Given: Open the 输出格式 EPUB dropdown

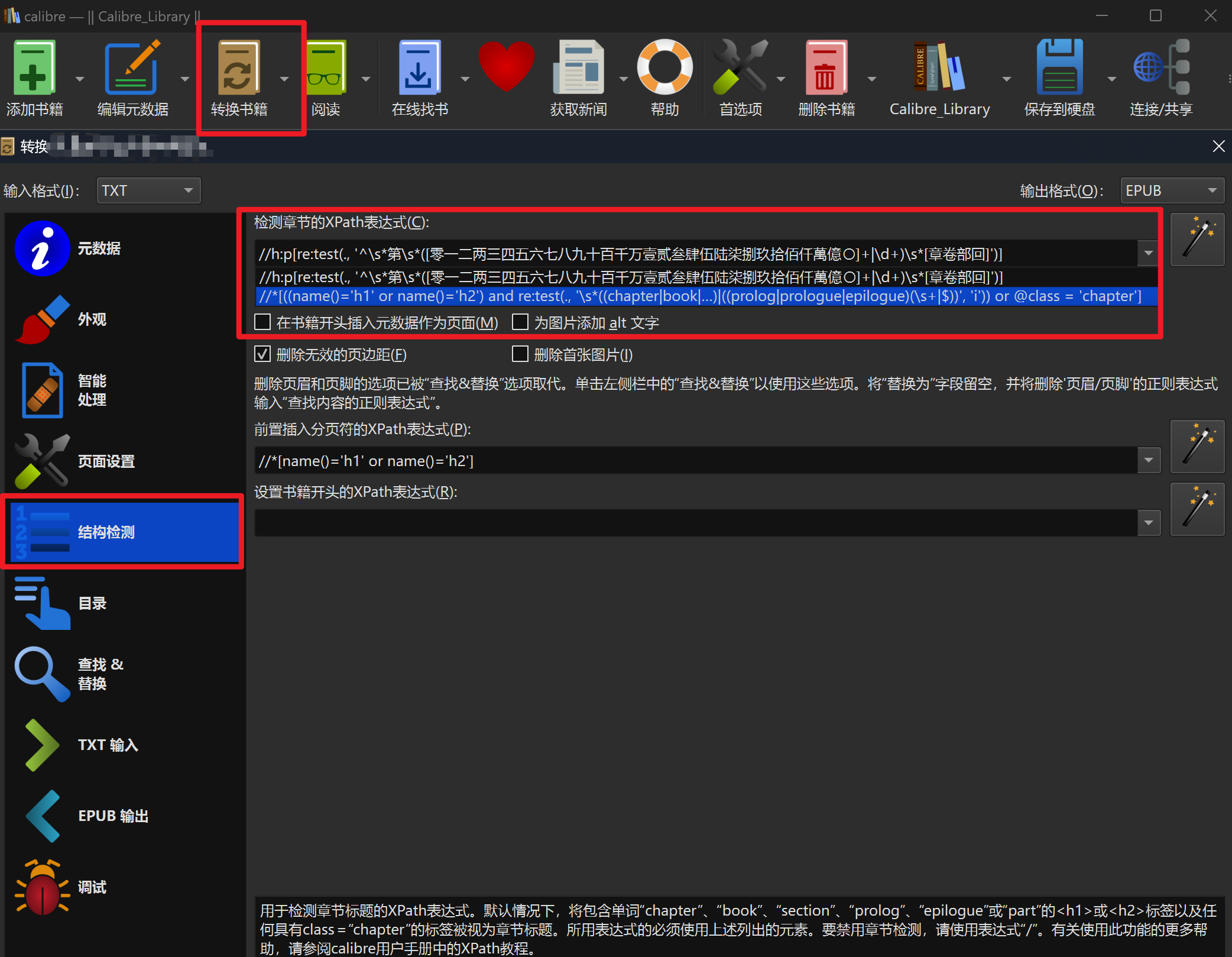Looking at the screenshot, I should 1171,190.
